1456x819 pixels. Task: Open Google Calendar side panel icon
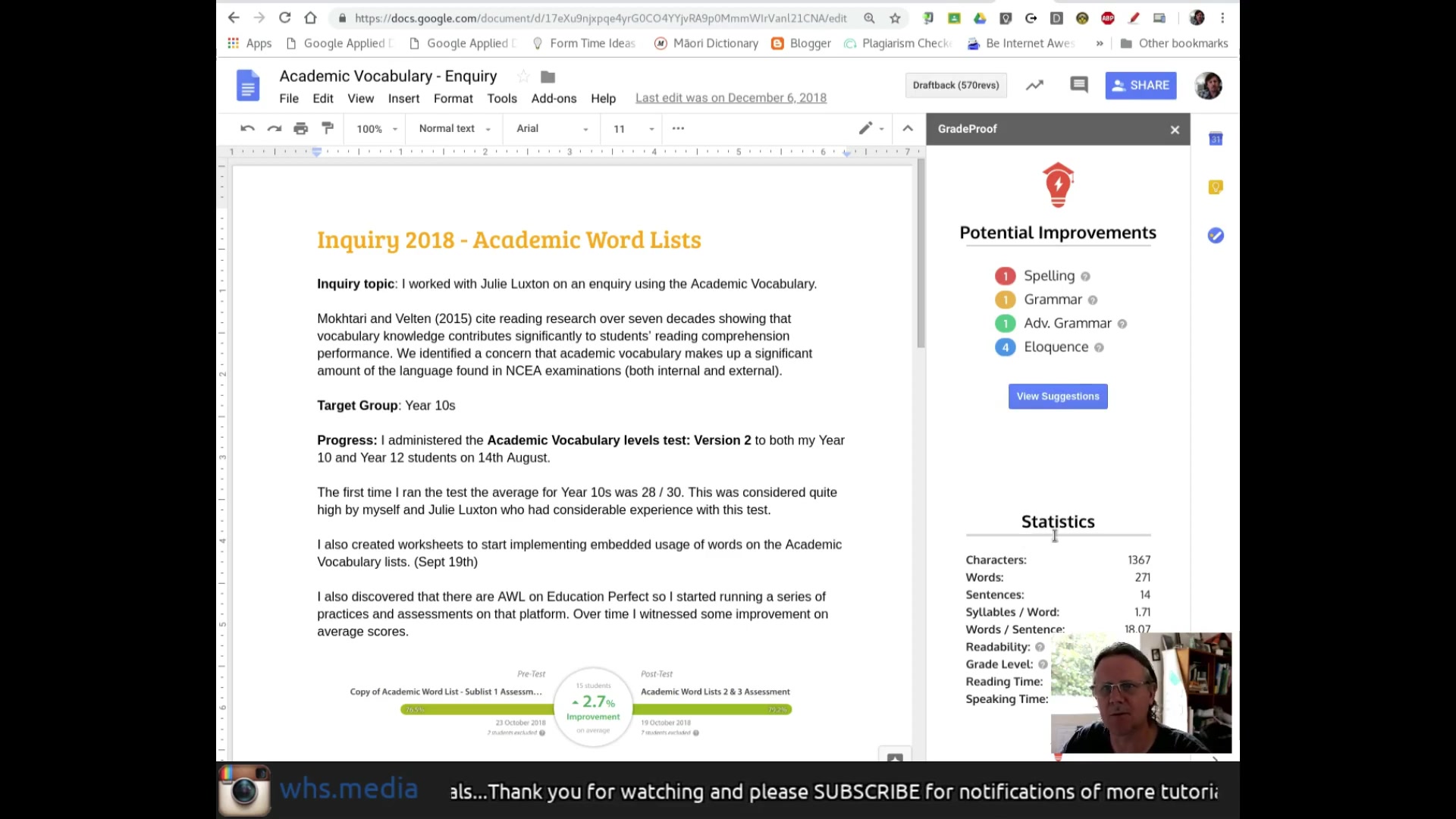pyautogui.click(x=1216, y=139)
